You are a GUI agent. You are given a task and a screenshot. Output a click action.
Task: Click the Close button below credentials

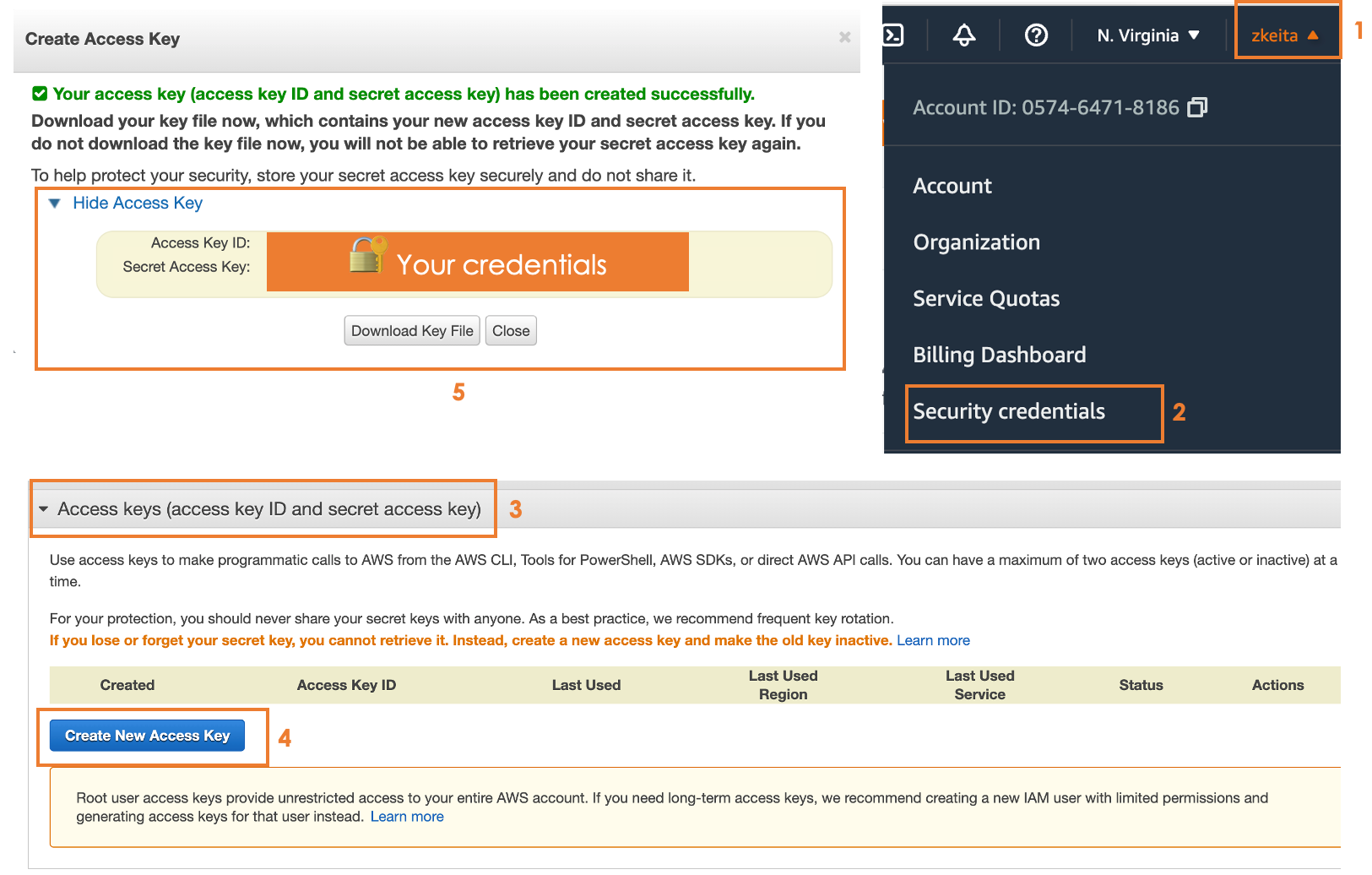point(511,331)
